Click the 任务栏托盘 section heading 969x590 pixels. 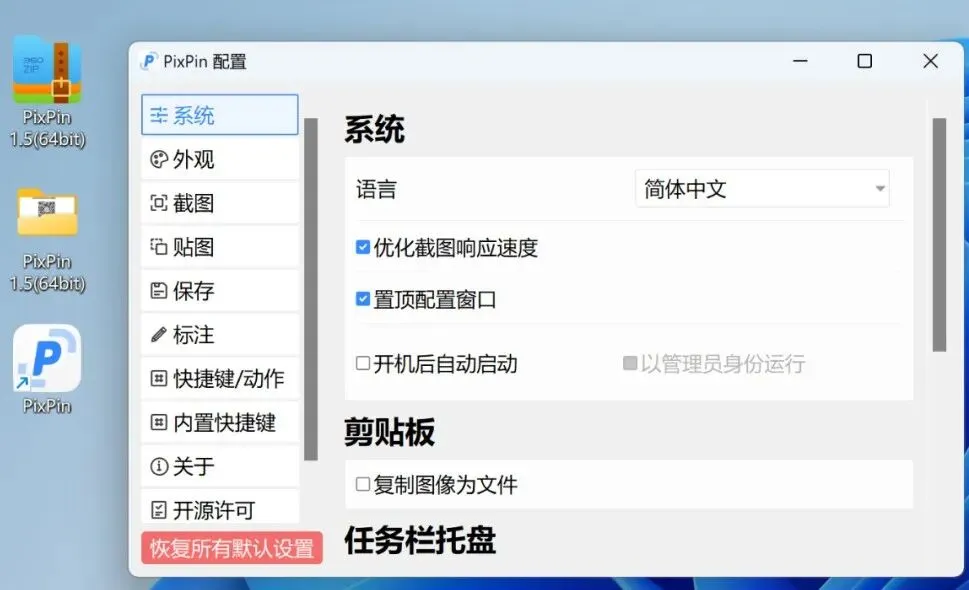[x=420, y=541]
